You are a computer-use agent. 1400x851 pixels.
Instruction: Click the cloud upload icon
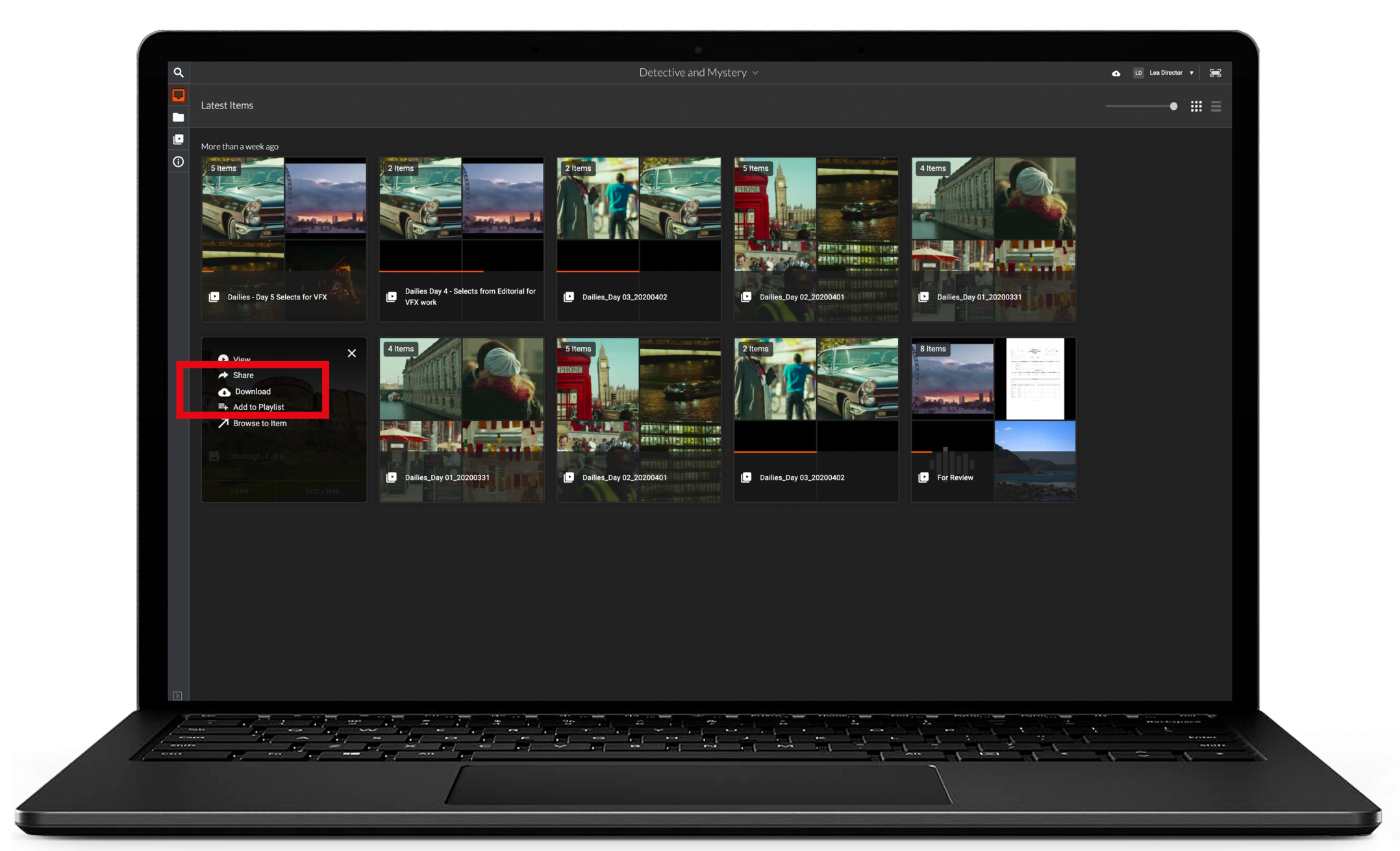(x=1116, y=73)
